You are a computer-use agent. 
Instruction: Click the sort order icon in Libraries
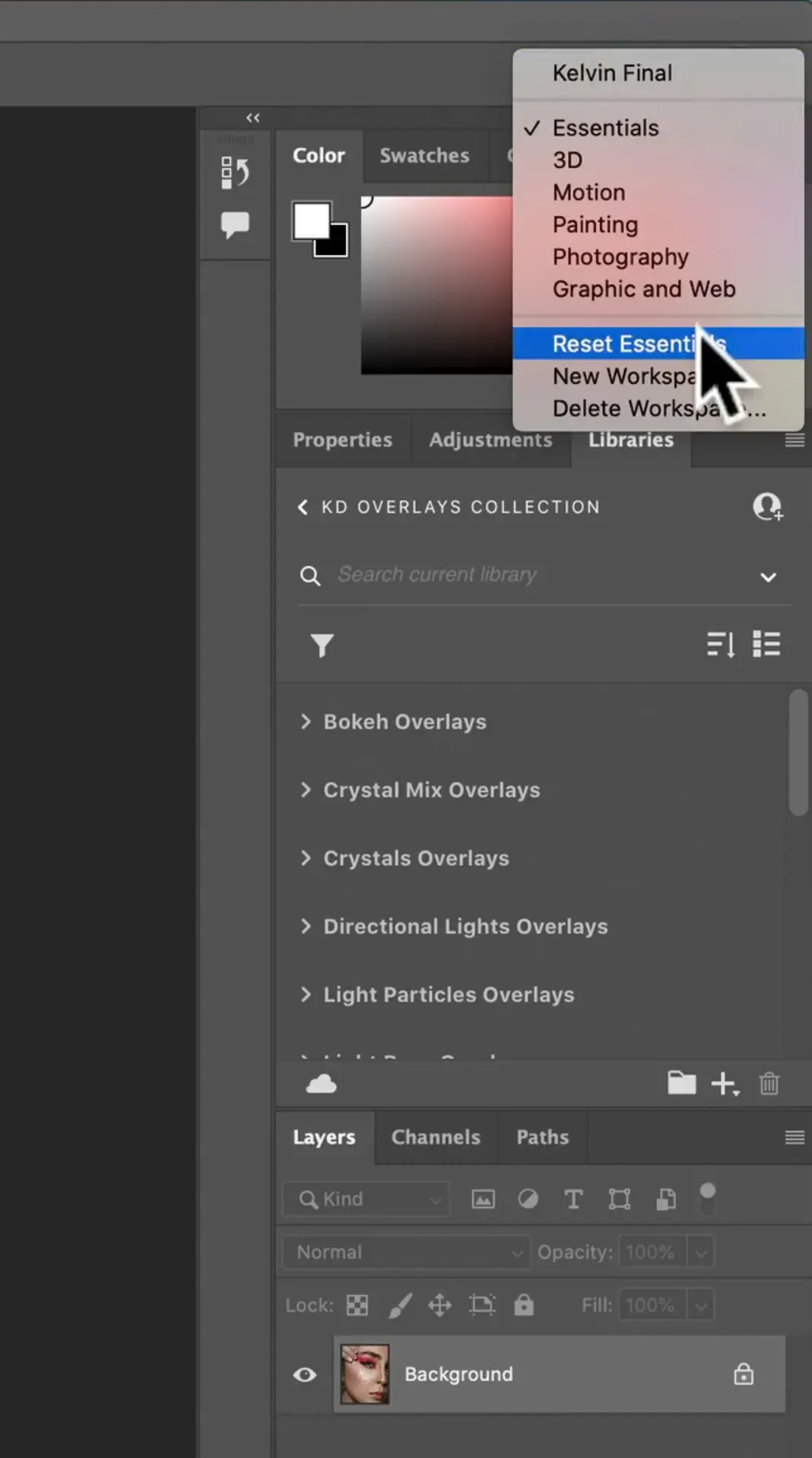[x=721, y=644]
